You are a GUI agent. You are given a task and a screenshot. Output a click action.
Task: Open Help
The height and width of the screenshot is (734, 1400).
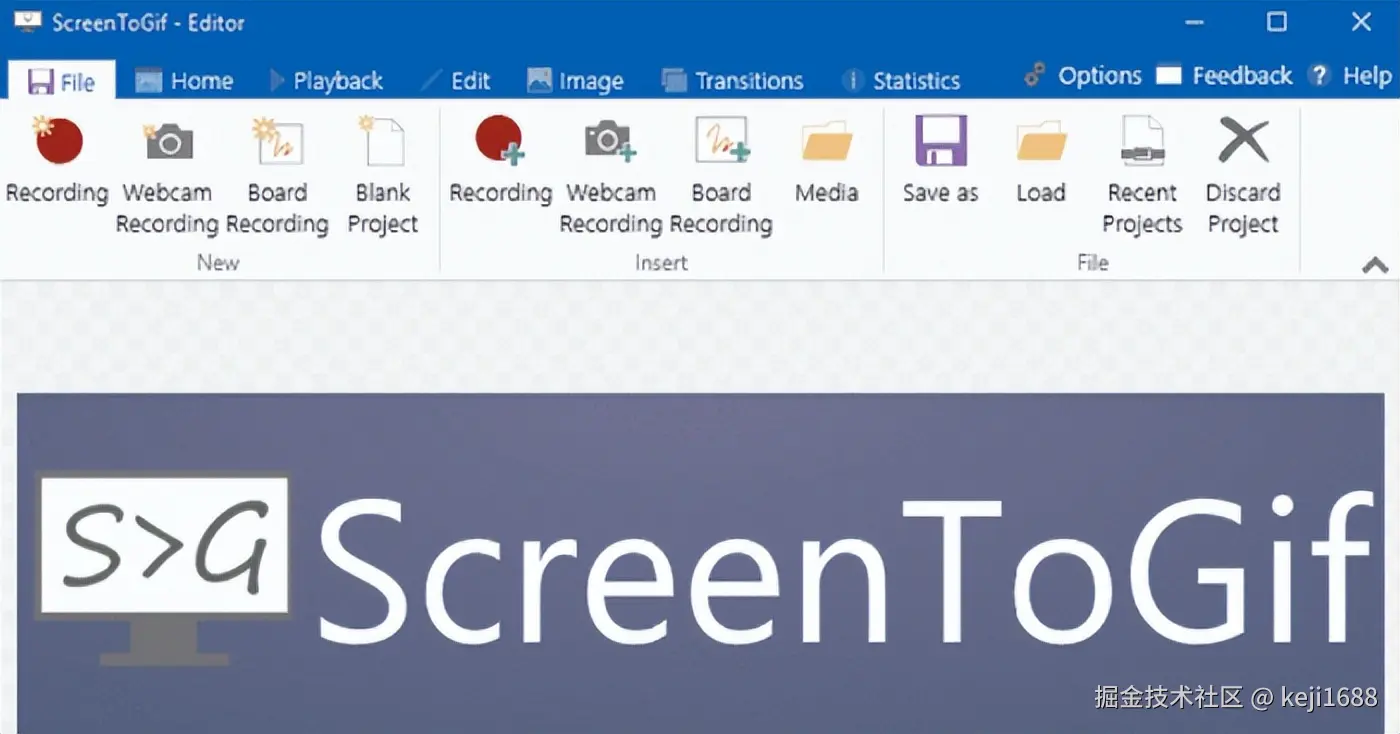1350,76
